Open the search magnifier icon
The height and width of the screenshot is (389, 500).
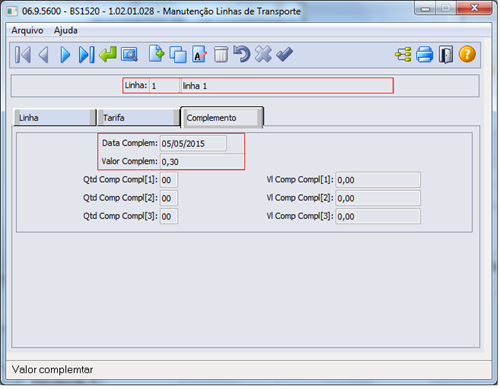pos(129,54)
